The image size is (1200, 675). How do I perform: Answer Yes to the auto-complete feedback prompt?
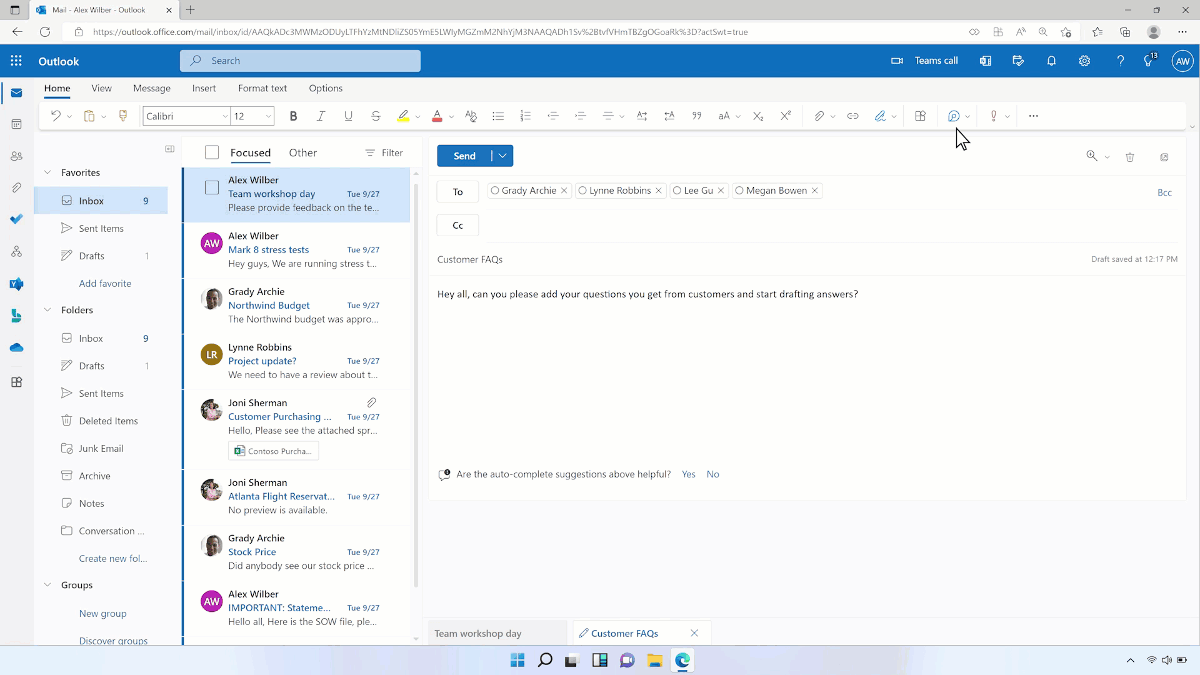688,474
